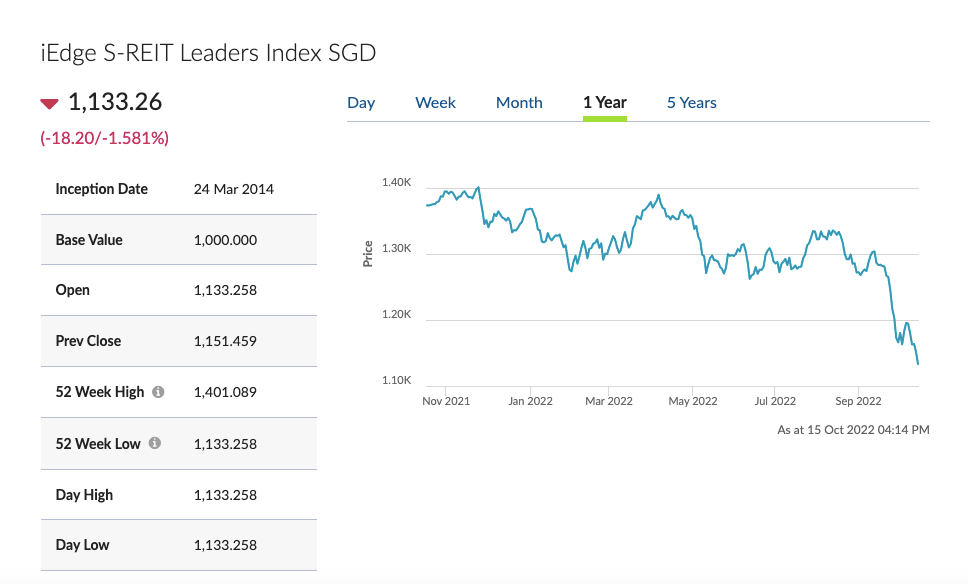The width and height of the screenshot is (968, 584).
Task: Click the Sep 2022 label on chart axis
Action: tap(857, 401)
